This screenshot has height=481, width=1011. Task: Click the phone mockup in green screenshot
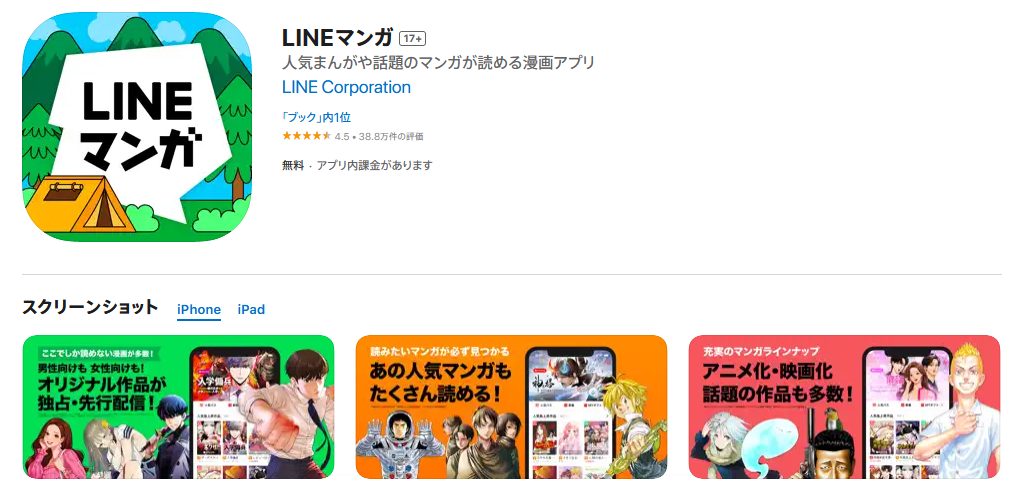[237, 413]
